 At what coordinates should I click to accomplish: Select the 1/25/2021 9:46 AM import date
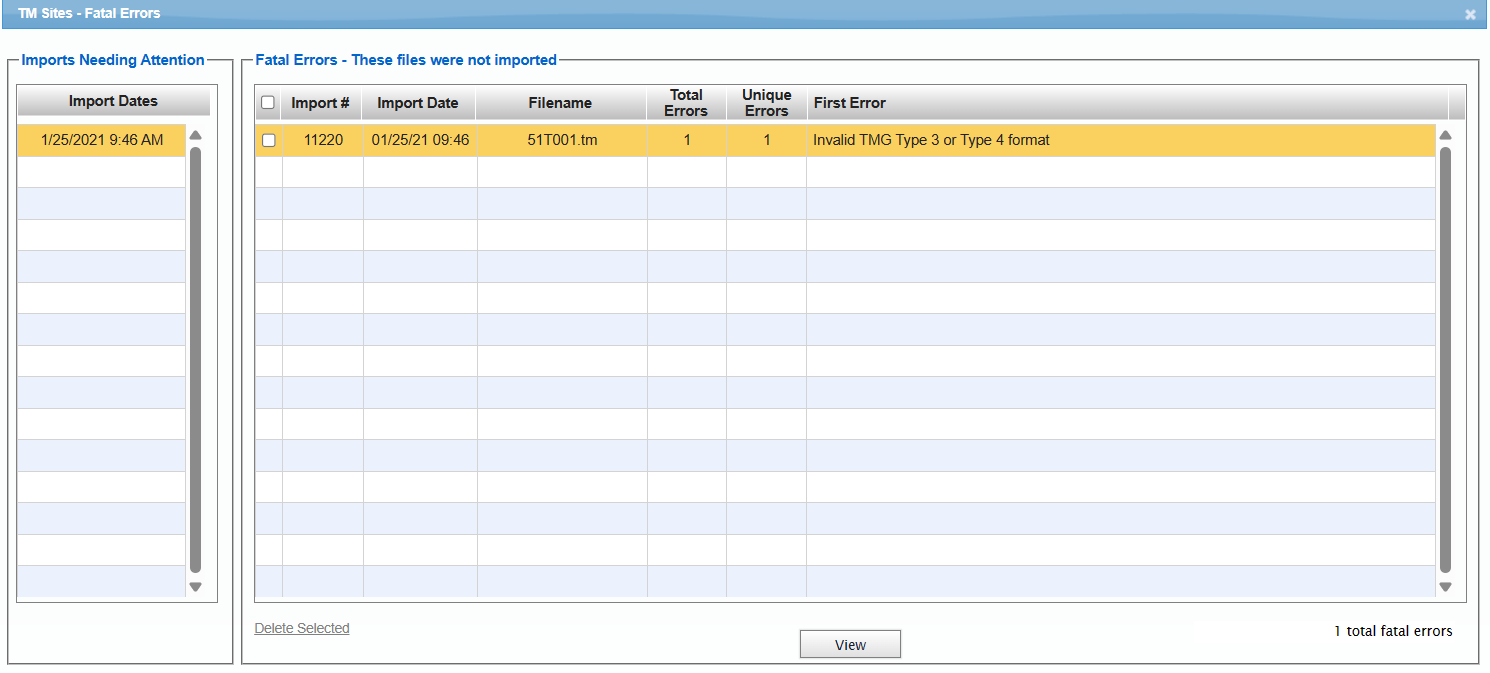point(100,140)
